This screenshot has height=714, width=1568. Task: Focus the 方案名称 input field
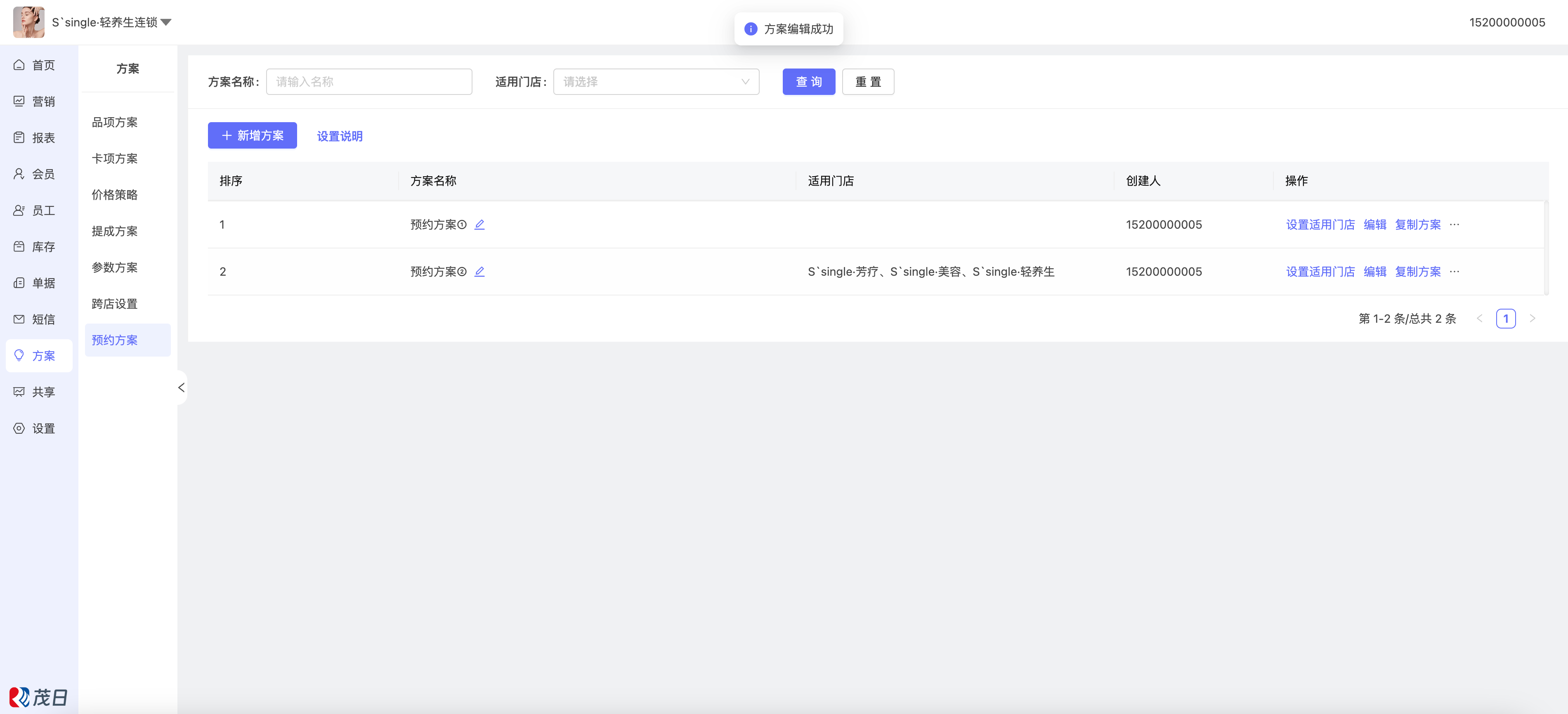point(369,82)
